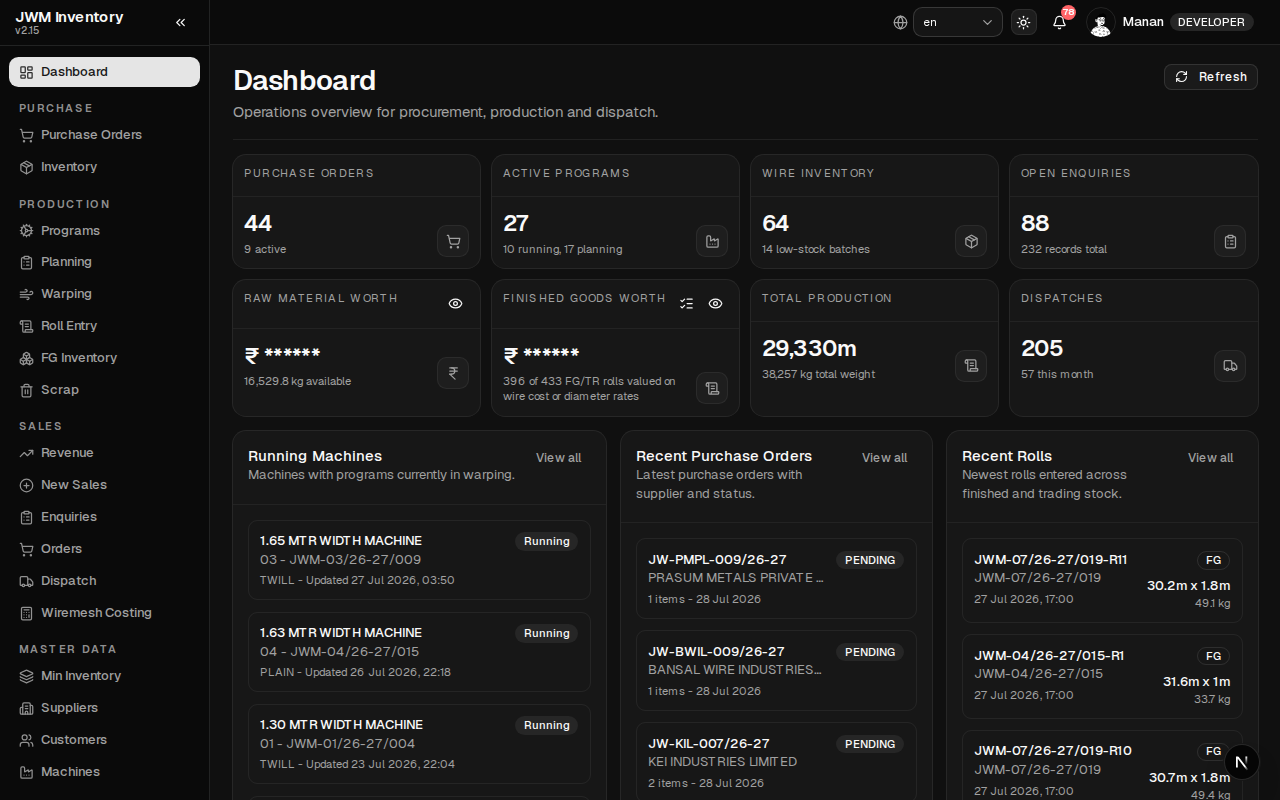View all Running Machines

pyautogui.click(x=558, y=458)
